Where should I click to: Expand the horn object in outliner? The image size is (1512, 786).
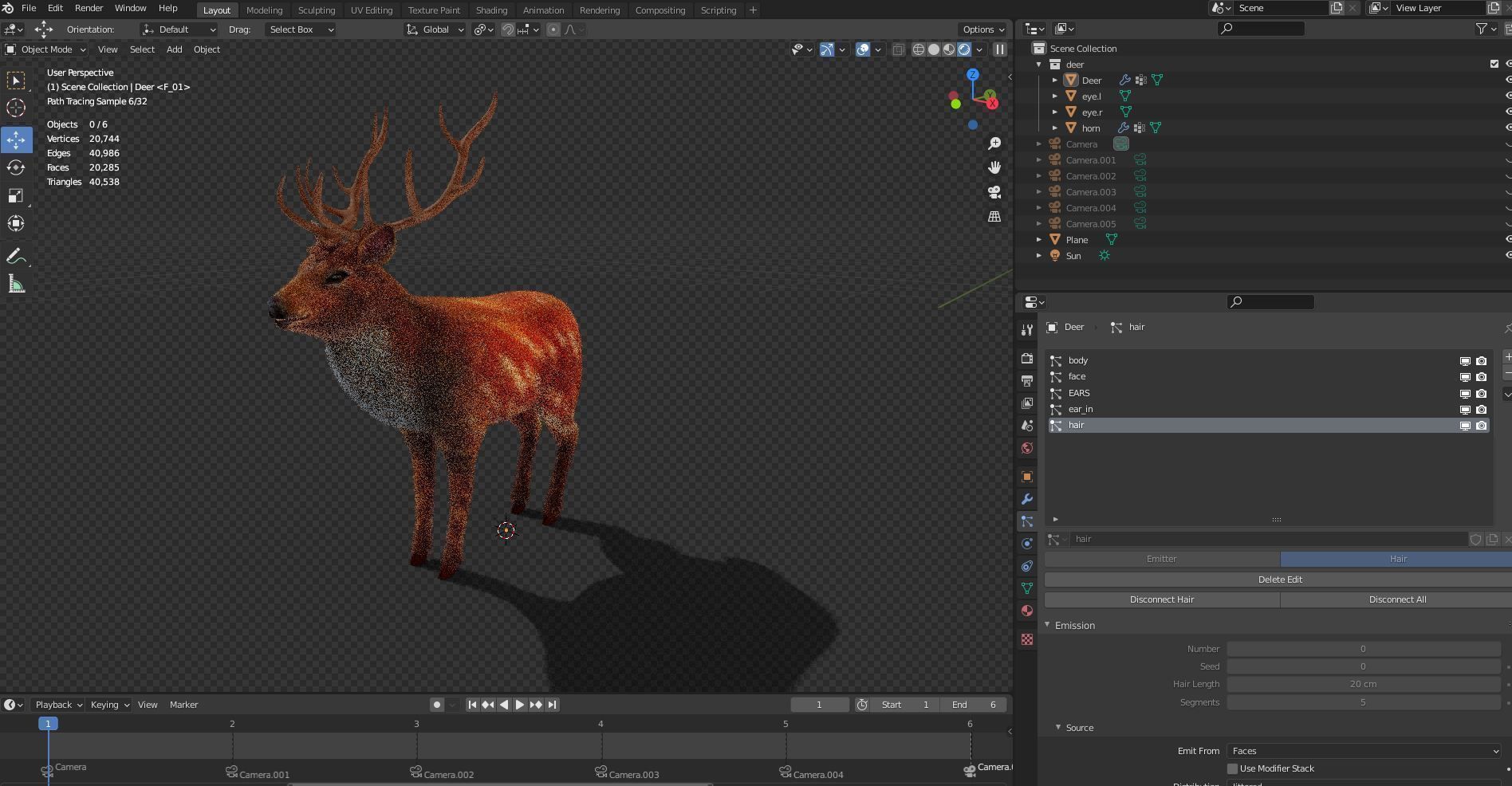point(1054,128)
